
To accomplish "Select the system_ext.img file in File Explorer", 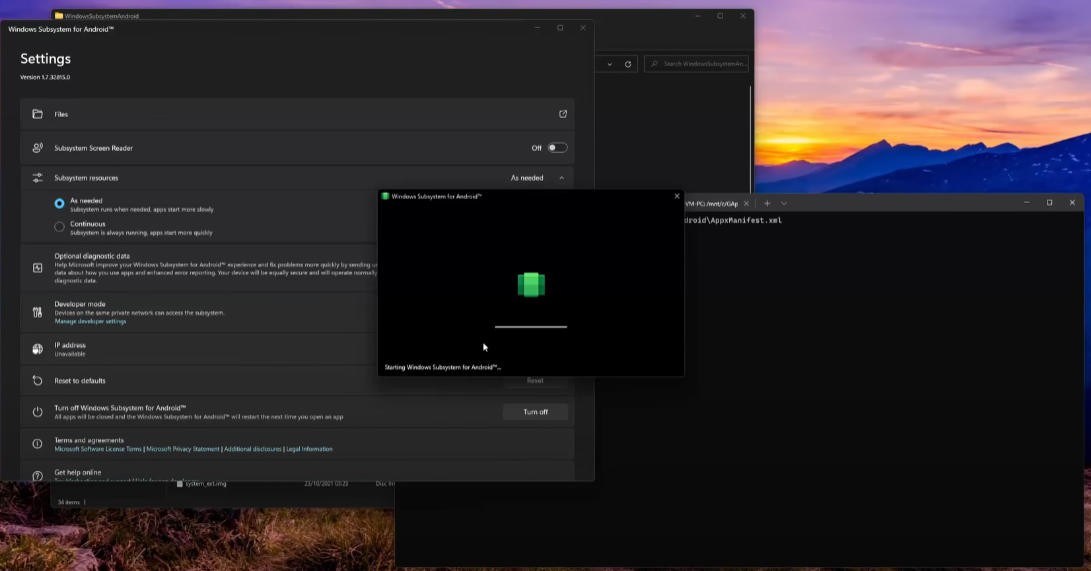I will click(205, 484).
